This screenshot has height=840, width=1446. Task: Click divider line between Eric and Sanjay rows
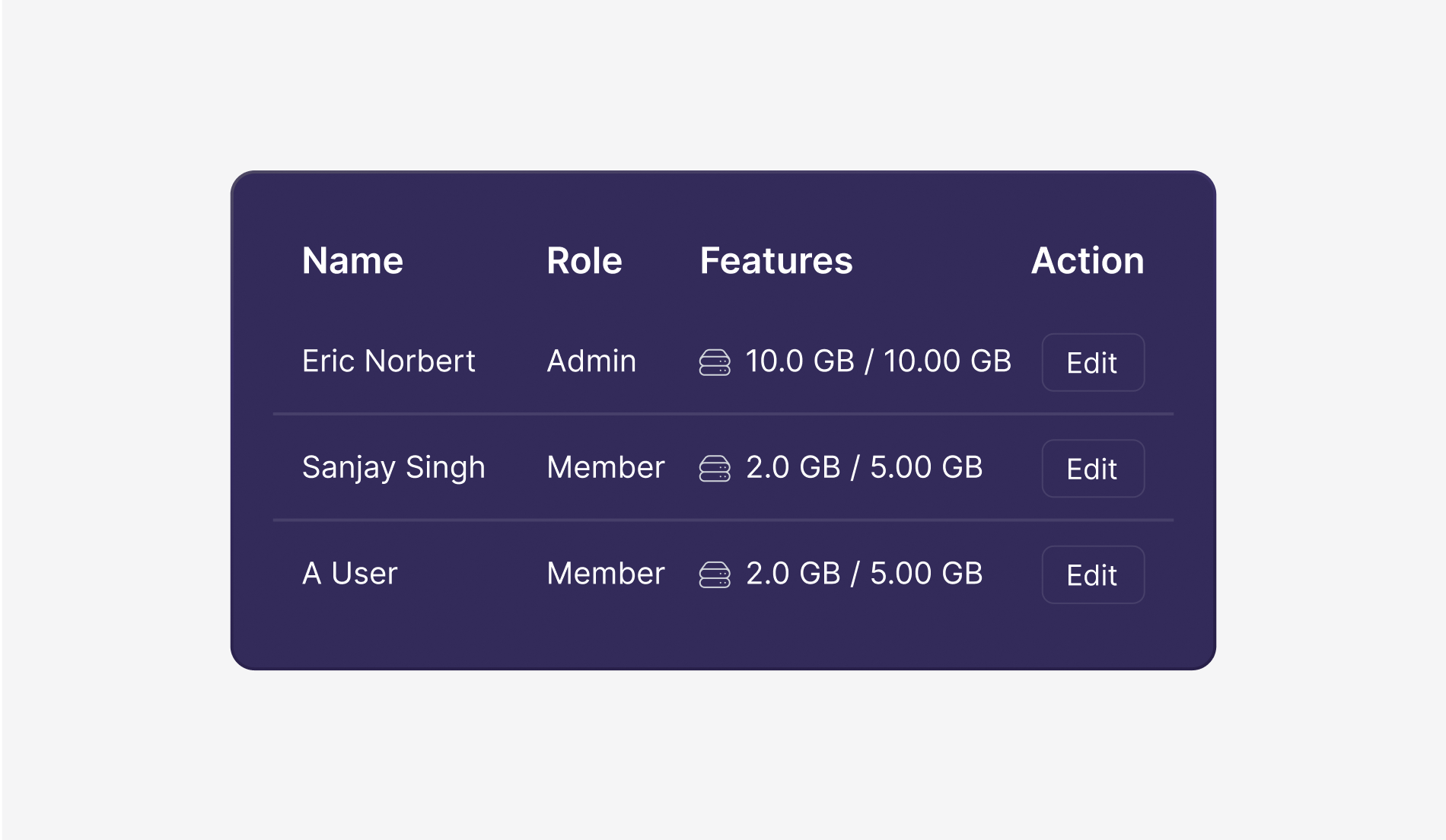pos(723,414)
